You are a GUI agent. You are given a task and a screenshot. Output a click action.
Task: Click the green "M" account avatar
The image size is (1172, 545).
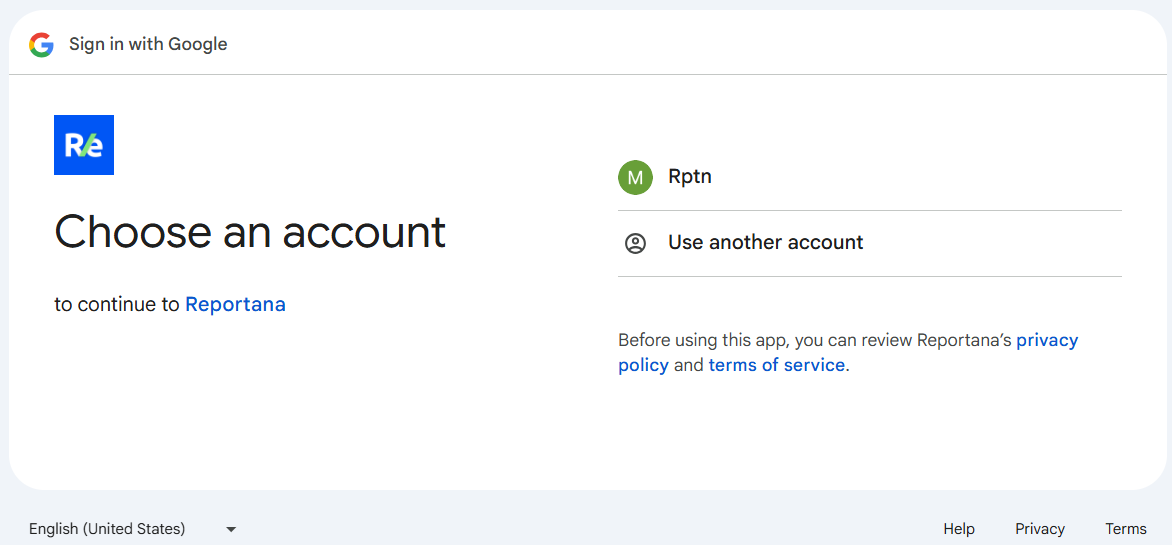coord(635,177)
